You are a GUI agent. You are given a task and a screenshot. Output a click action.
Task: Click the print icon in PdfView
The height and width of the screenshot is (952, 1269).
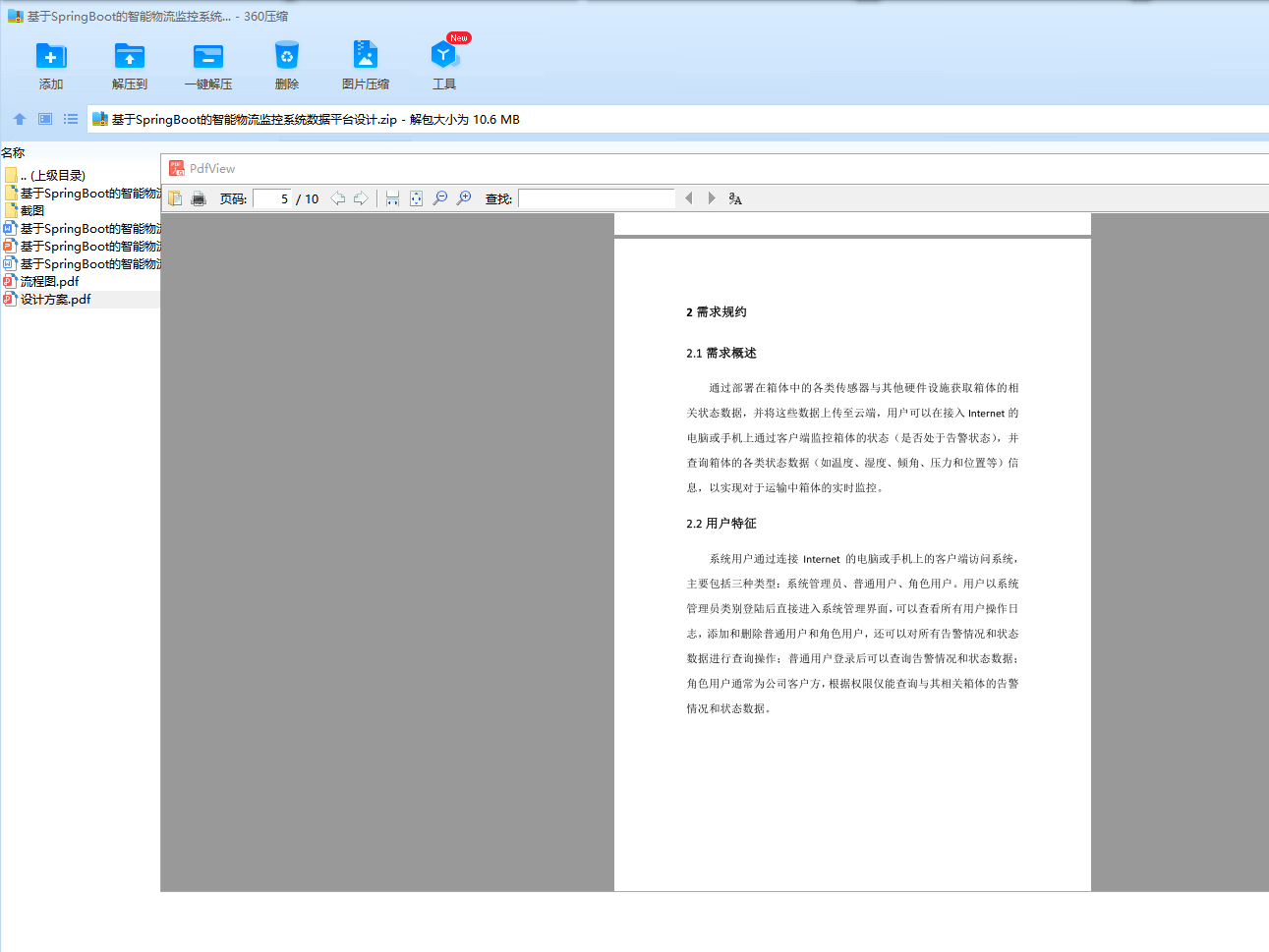coord(199,198)
